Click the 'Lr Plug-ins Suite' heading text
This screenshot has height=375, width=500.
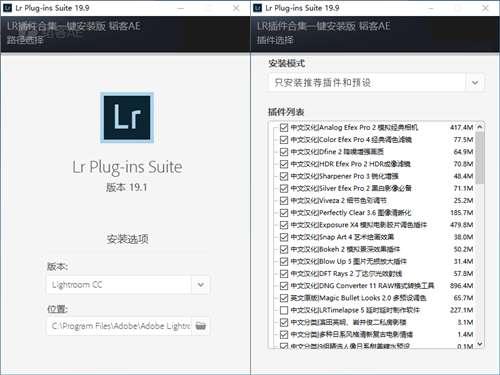click(127, 167)
